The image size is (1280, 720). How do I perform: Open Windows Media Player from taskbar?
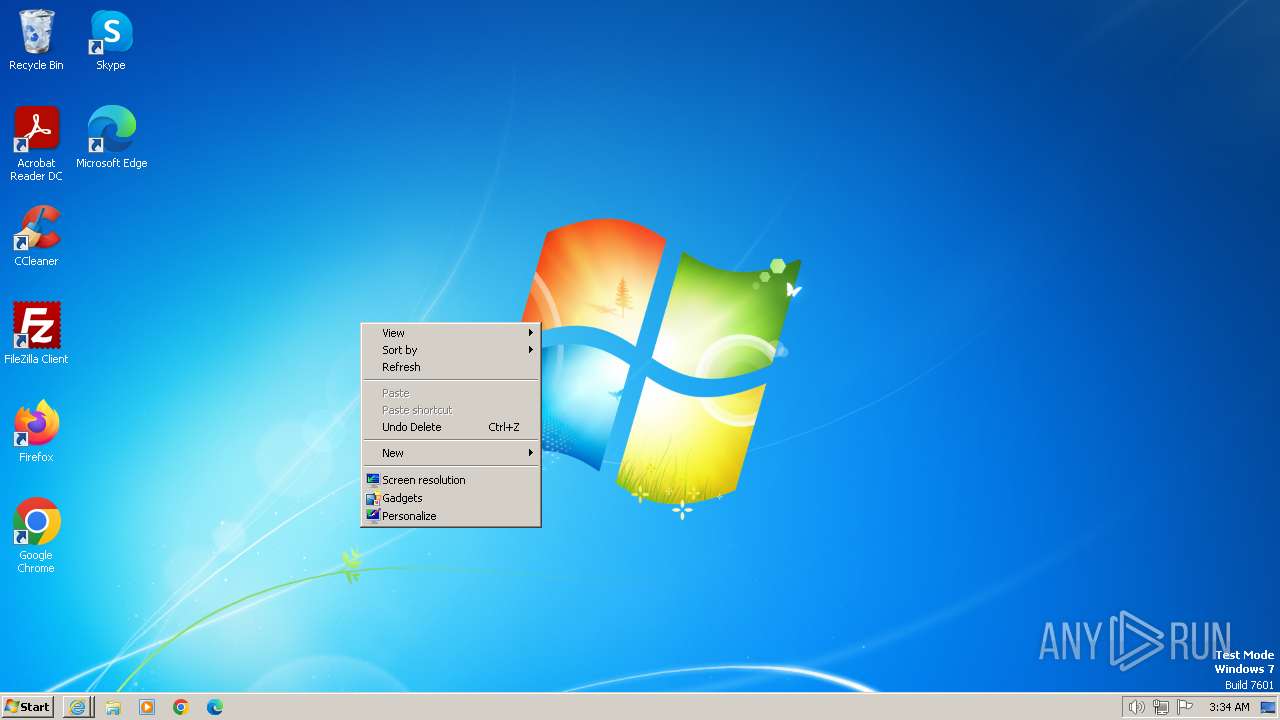tap(147, 707)
